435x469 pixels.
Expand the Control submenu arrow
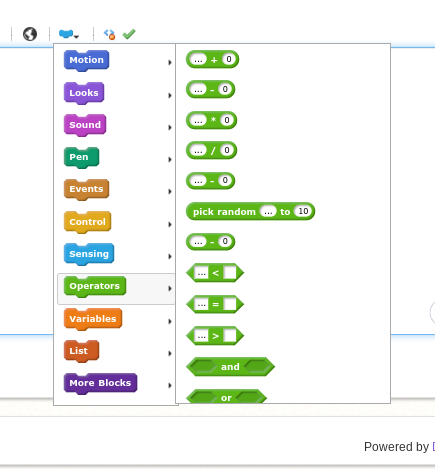coord(170,224)
